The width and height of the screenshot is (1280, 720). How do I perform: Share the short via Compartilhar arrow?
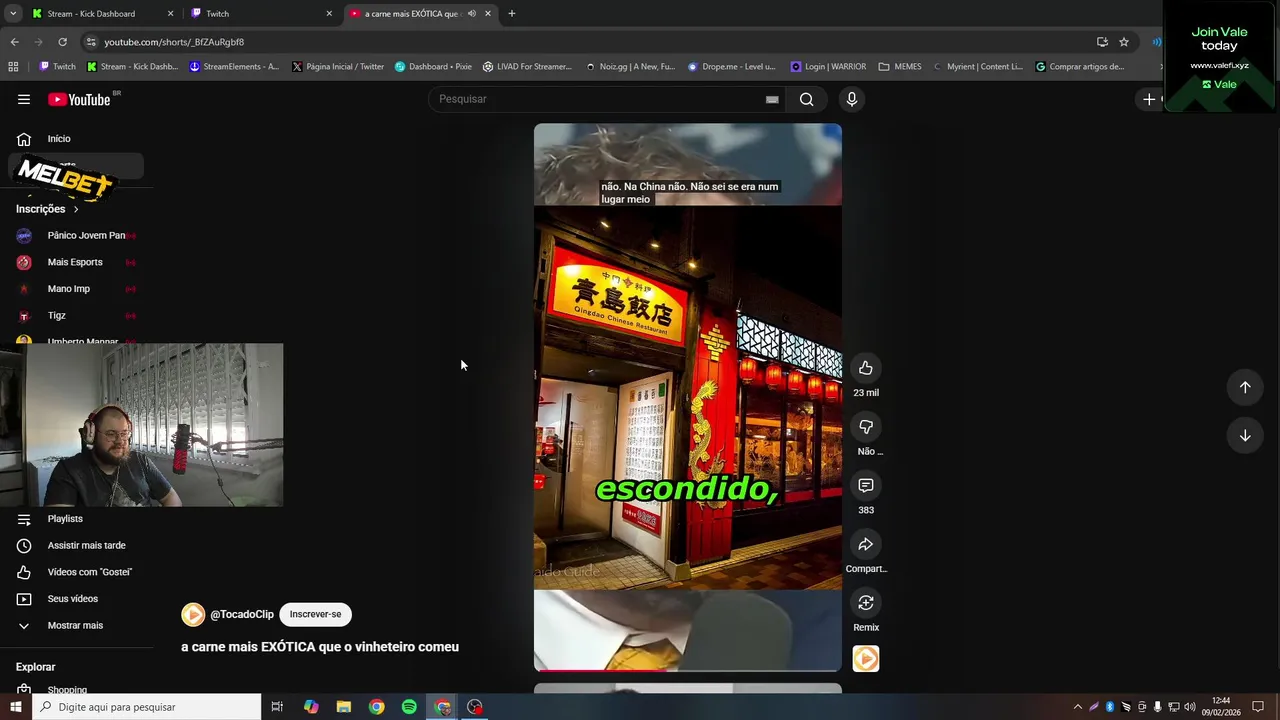point(866,544)
